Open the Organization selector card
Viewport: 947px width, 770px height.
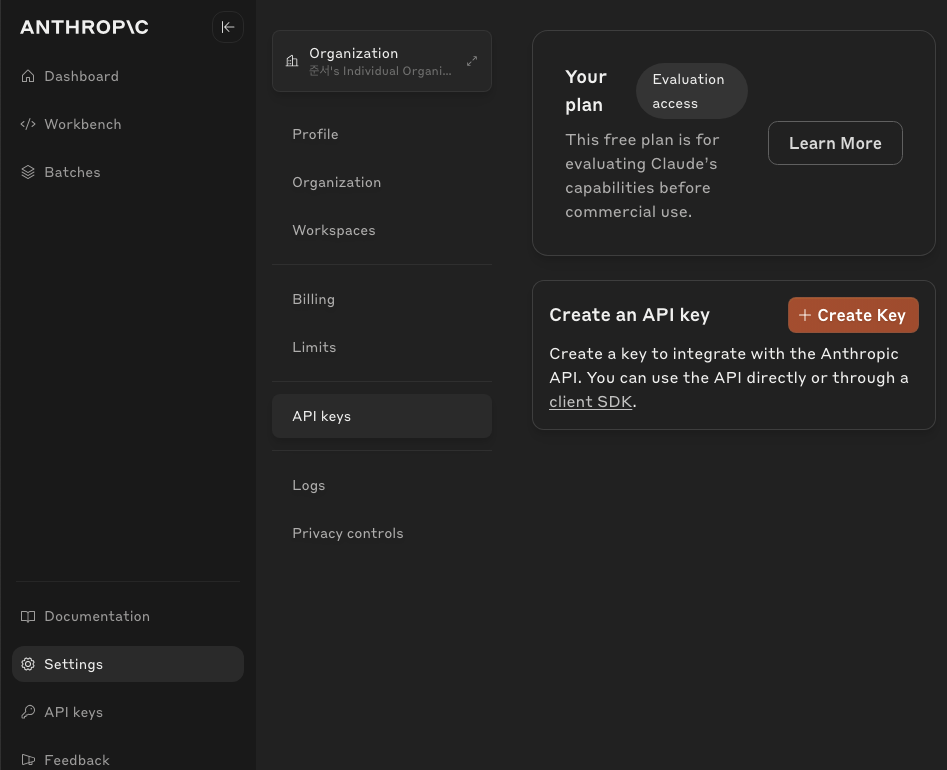click(x=382, y=61)
